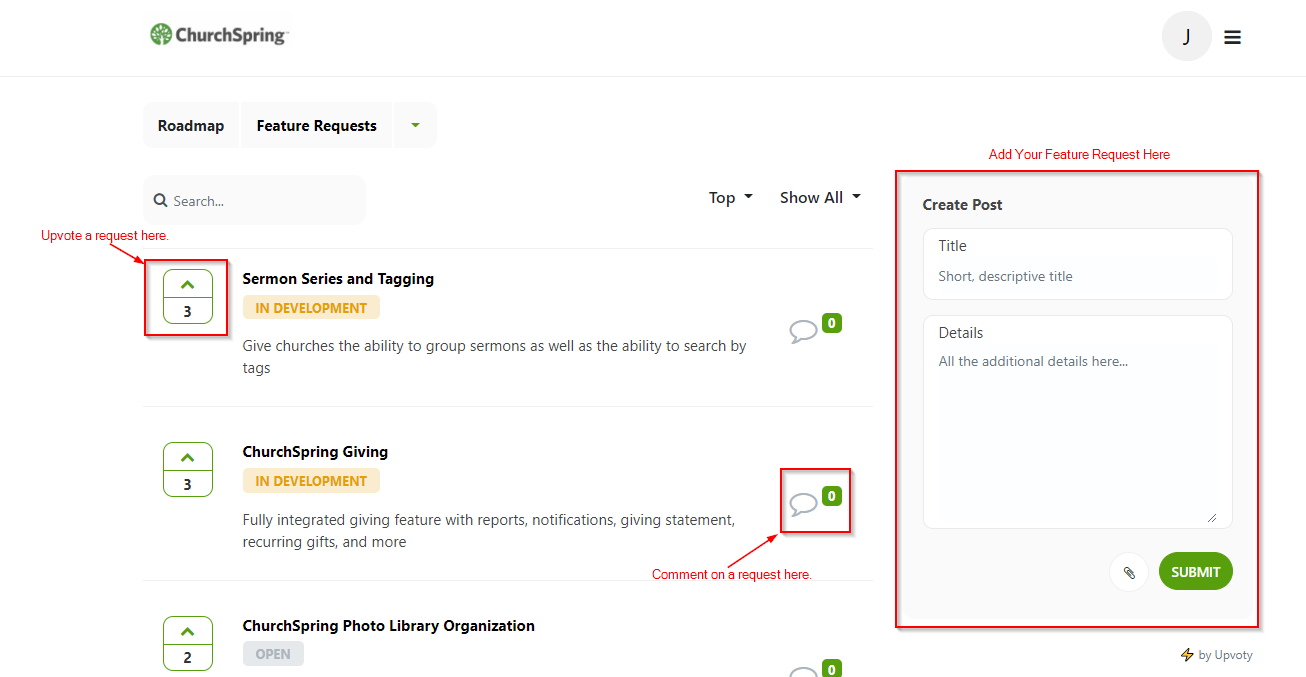Click the comment bubble for Sermon Series
The height and width of the screenshot is (677, 1306).
click(x=803, y=331)
